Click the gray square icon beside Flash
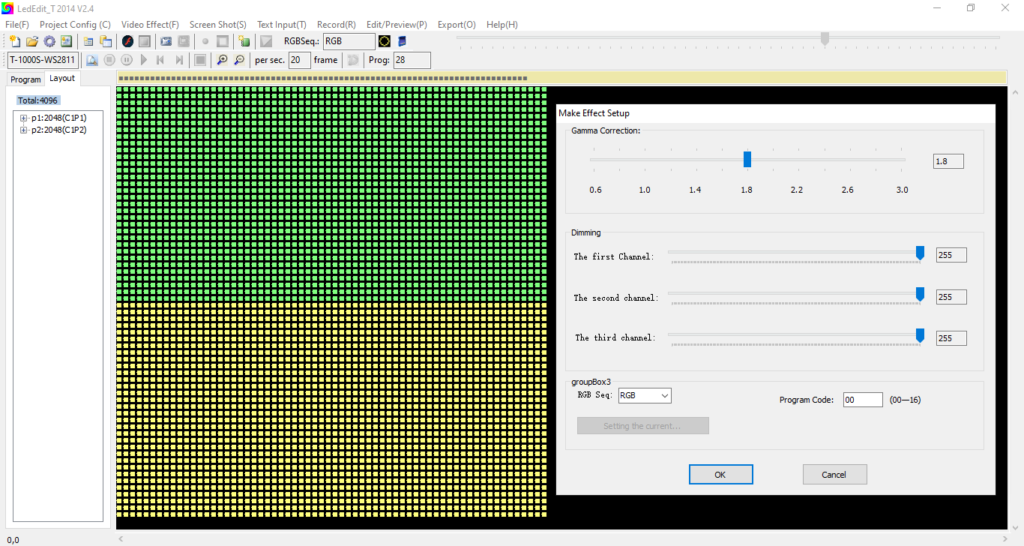1024x546 pixels. tap(145, 41)
